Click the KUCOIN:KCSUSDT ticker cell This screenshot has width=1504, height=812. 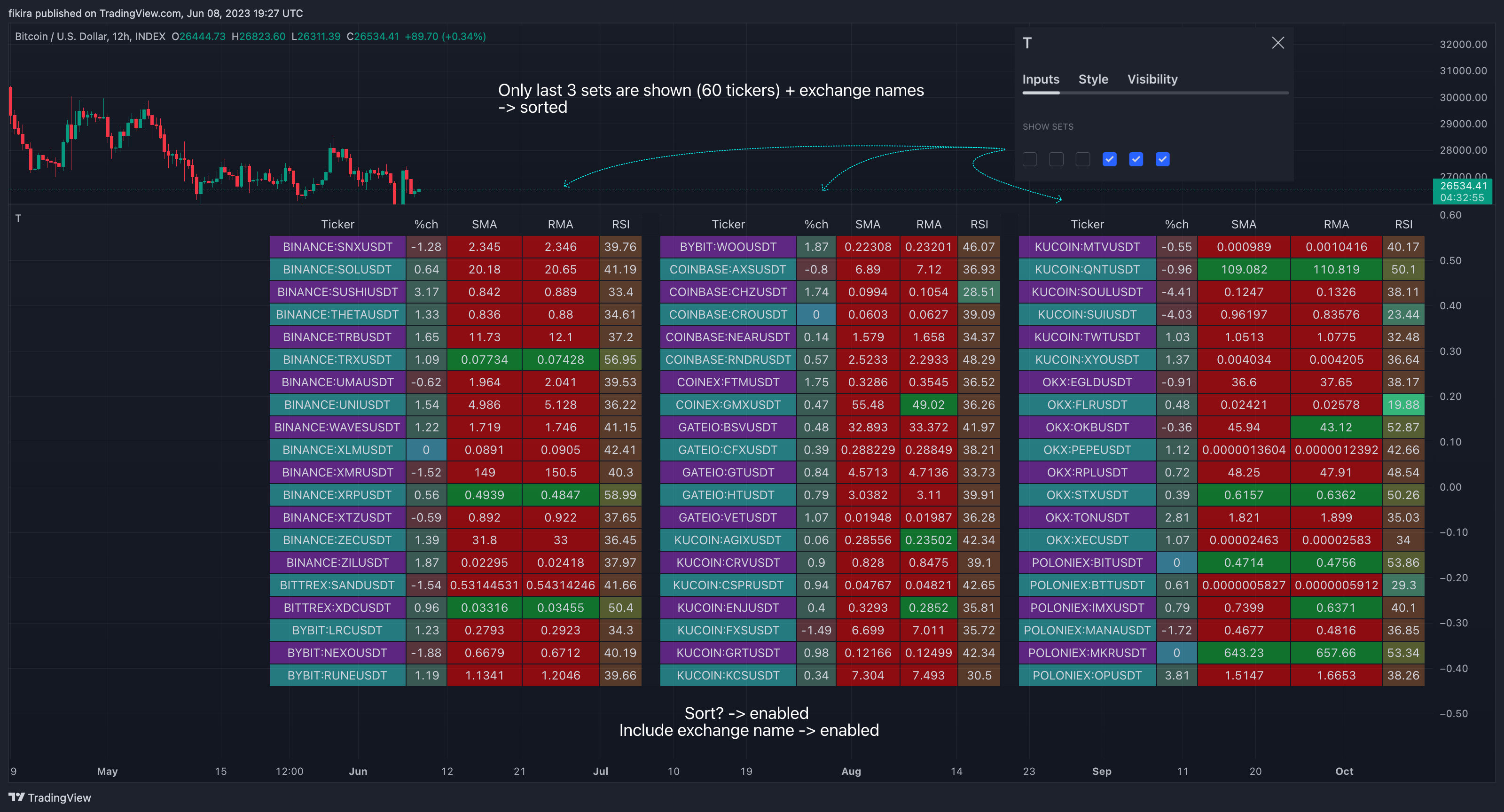(728, 675)
